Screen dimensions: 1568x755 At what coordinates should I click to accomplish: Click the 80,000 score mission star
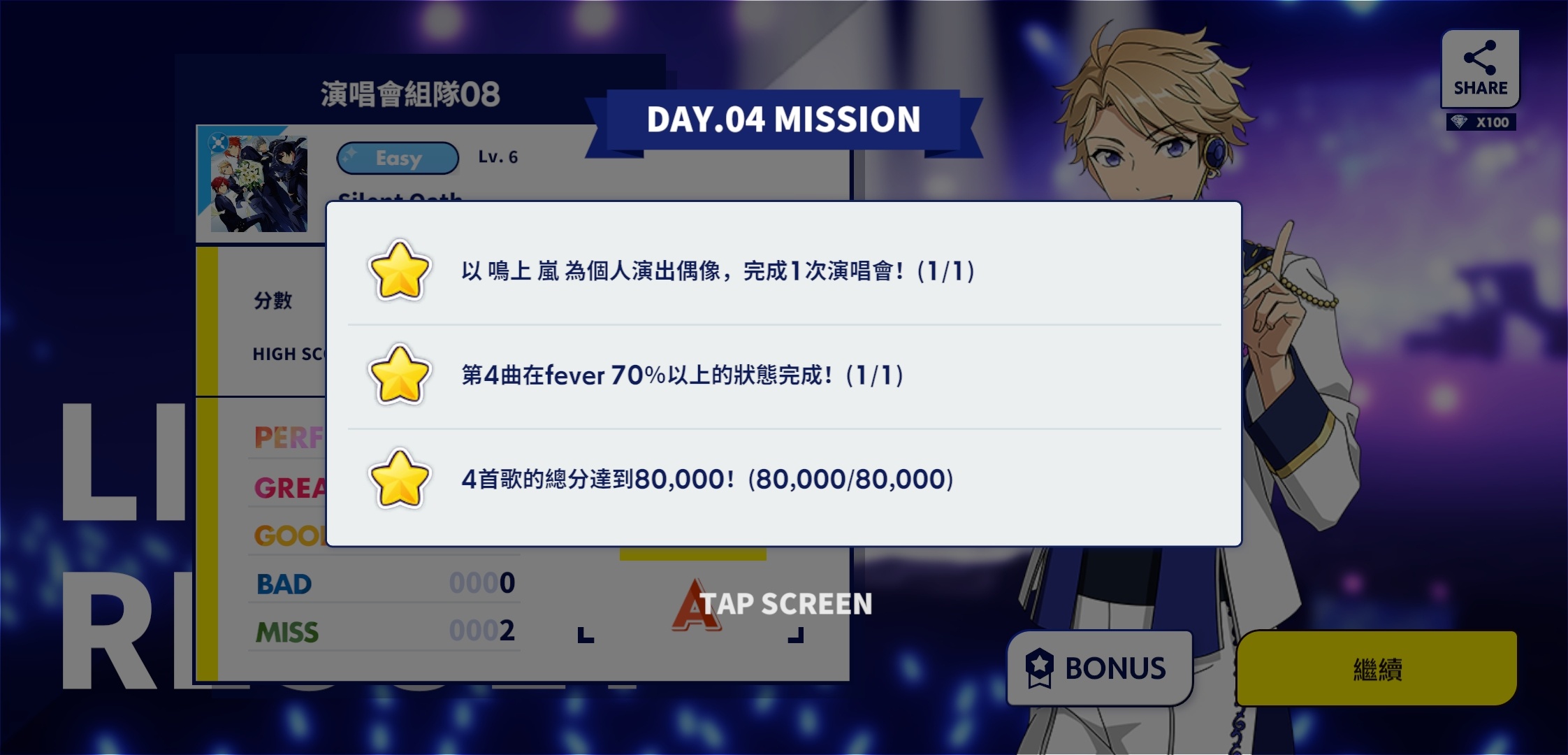(x=399, y=479)
